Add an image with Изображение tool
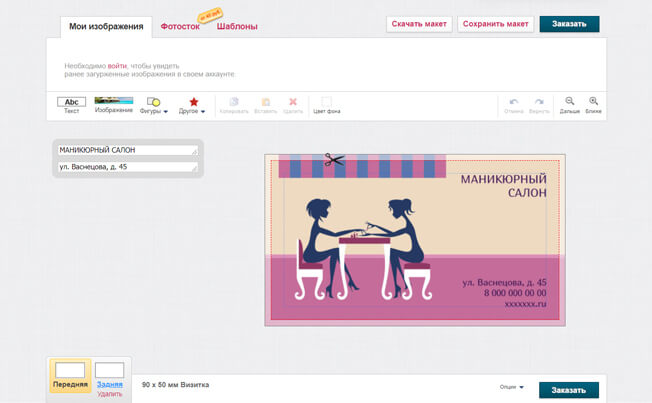This screenshot has height=403, width=652. (x=114, y=105)
